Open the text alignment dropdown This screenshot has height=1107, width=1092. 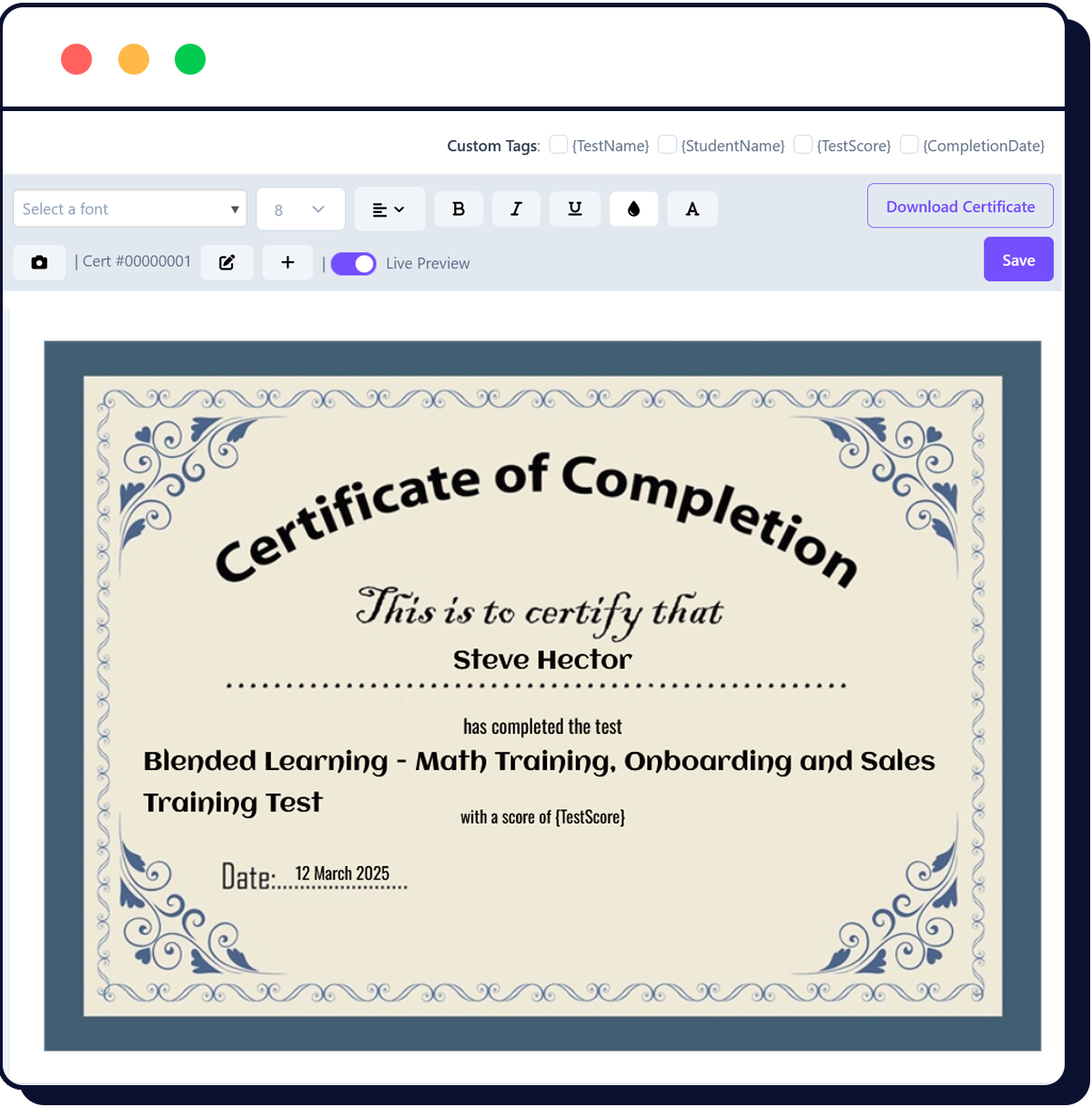(x=389, y=209)
